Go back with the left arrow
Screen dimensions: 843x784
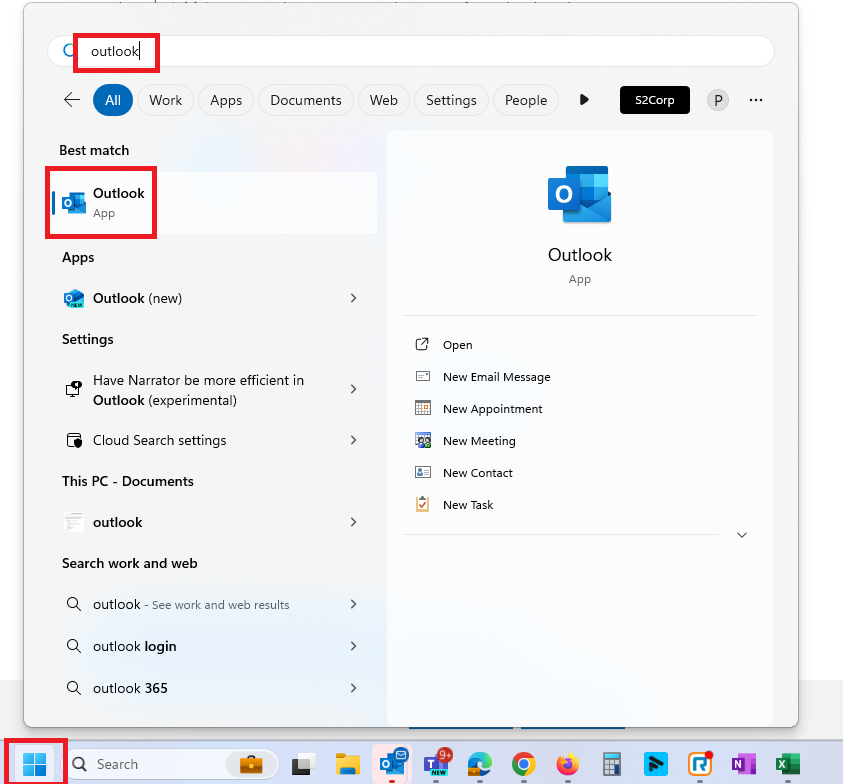72,100
